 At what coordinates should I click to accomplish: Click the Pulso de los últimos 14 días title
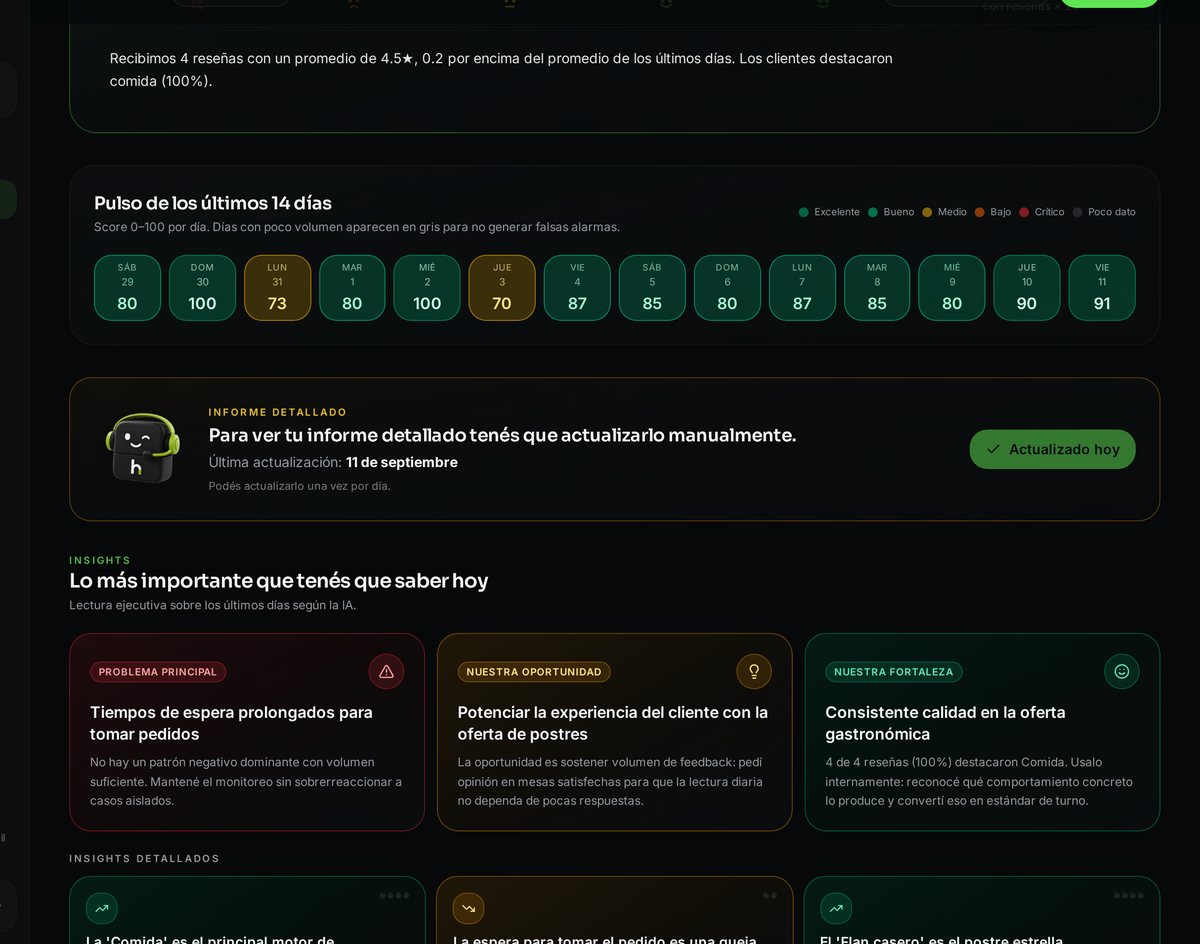pyautogui.click(x=213, y=203)
